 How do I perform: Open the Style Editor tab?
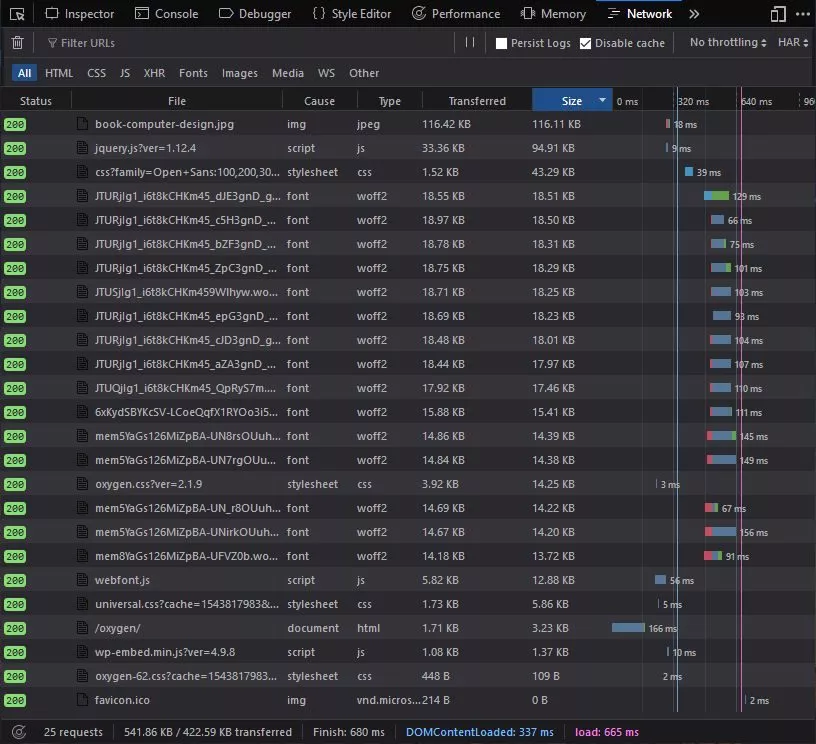click(351, 14)
